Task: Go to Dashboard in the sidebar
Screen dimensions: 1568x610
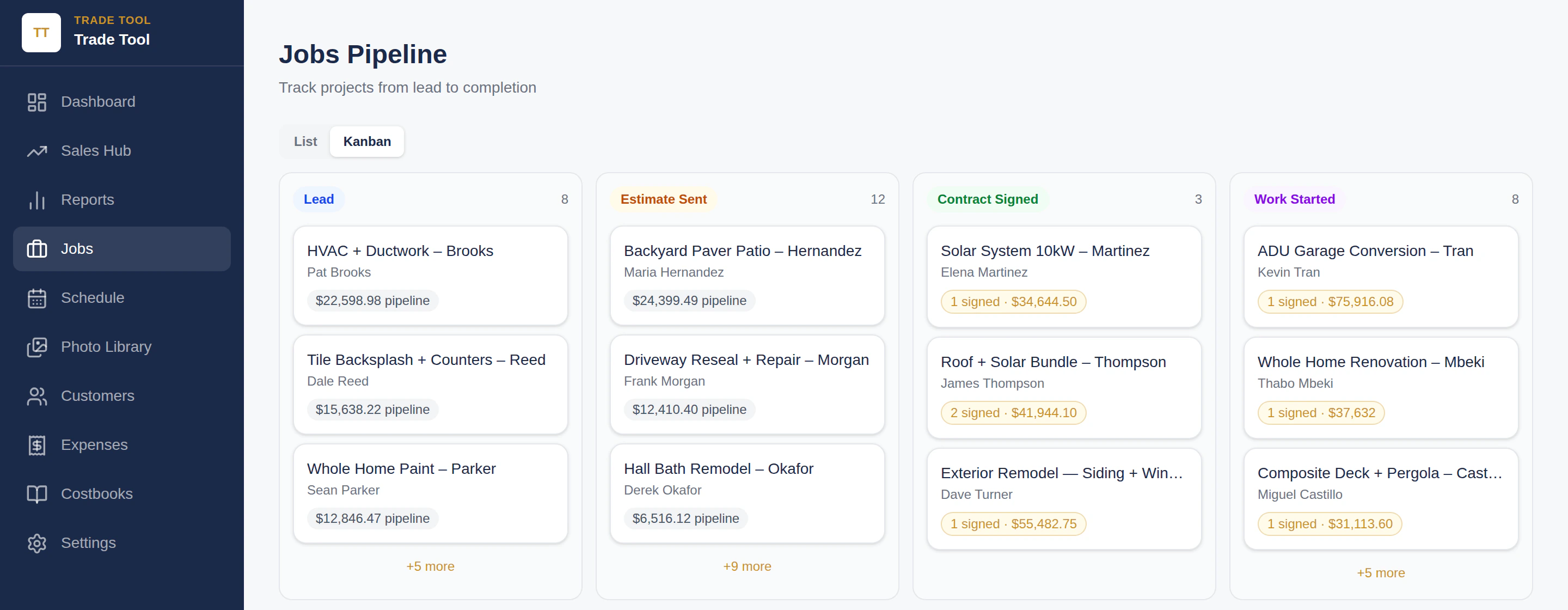Action: click(122, 102)
